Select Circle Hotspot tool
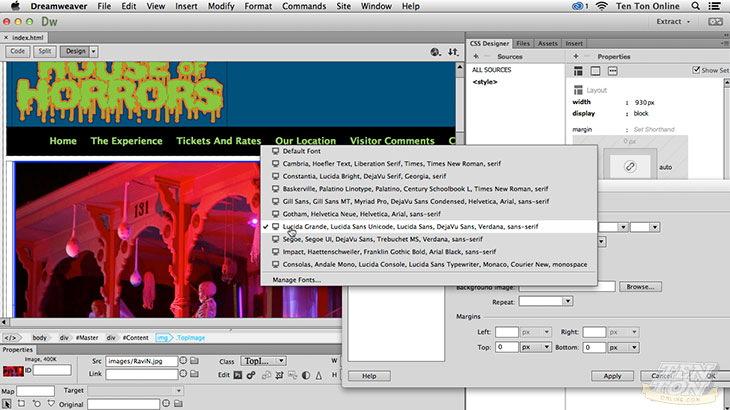 (x=36, y=403)
